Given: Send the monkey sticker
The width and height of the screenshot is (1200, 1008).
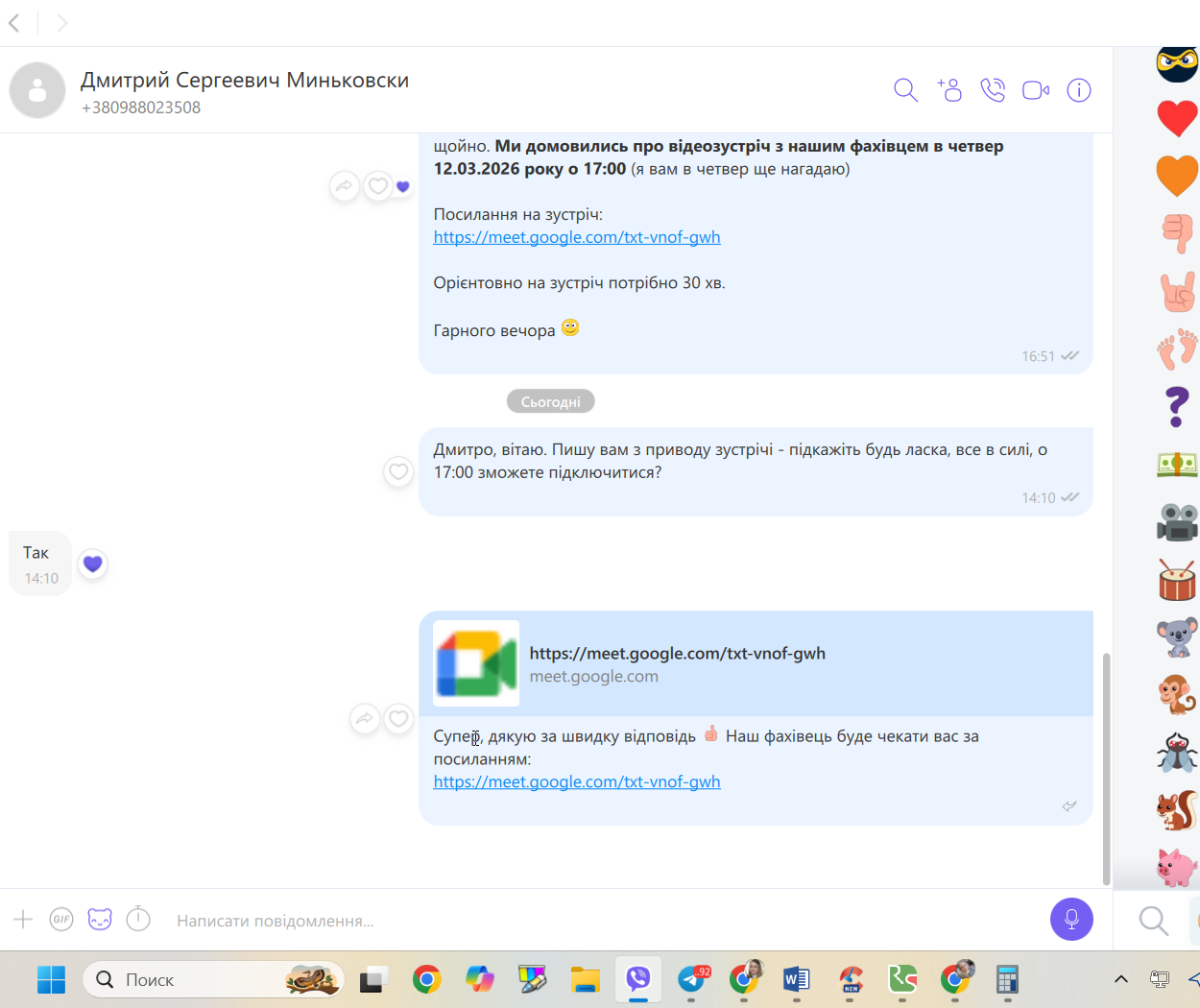Looking at the screenshot, I should pyautogui.click(x=1177, y=695).
